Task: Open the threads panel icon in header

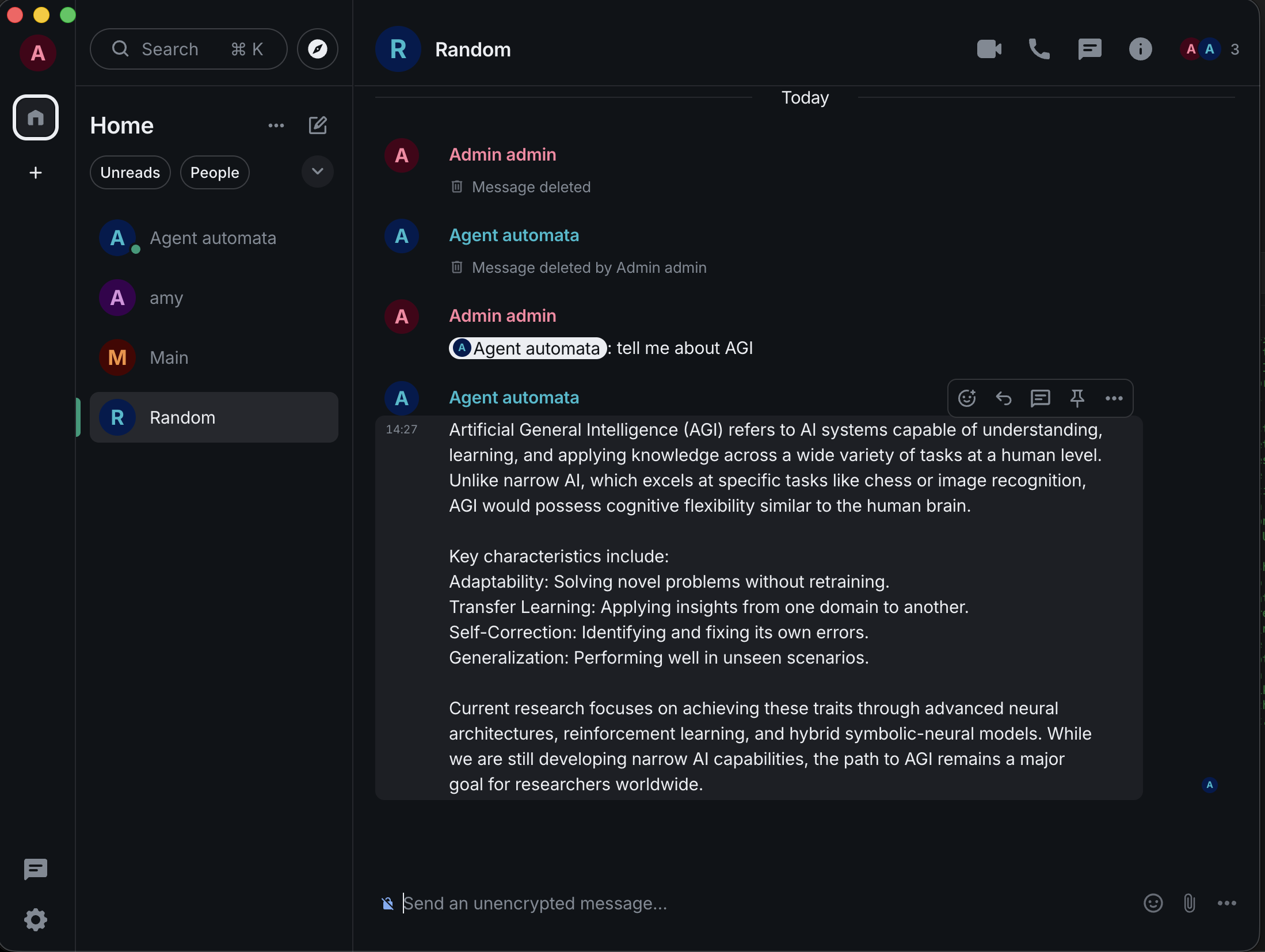Action: click(x=1089, y=49)
